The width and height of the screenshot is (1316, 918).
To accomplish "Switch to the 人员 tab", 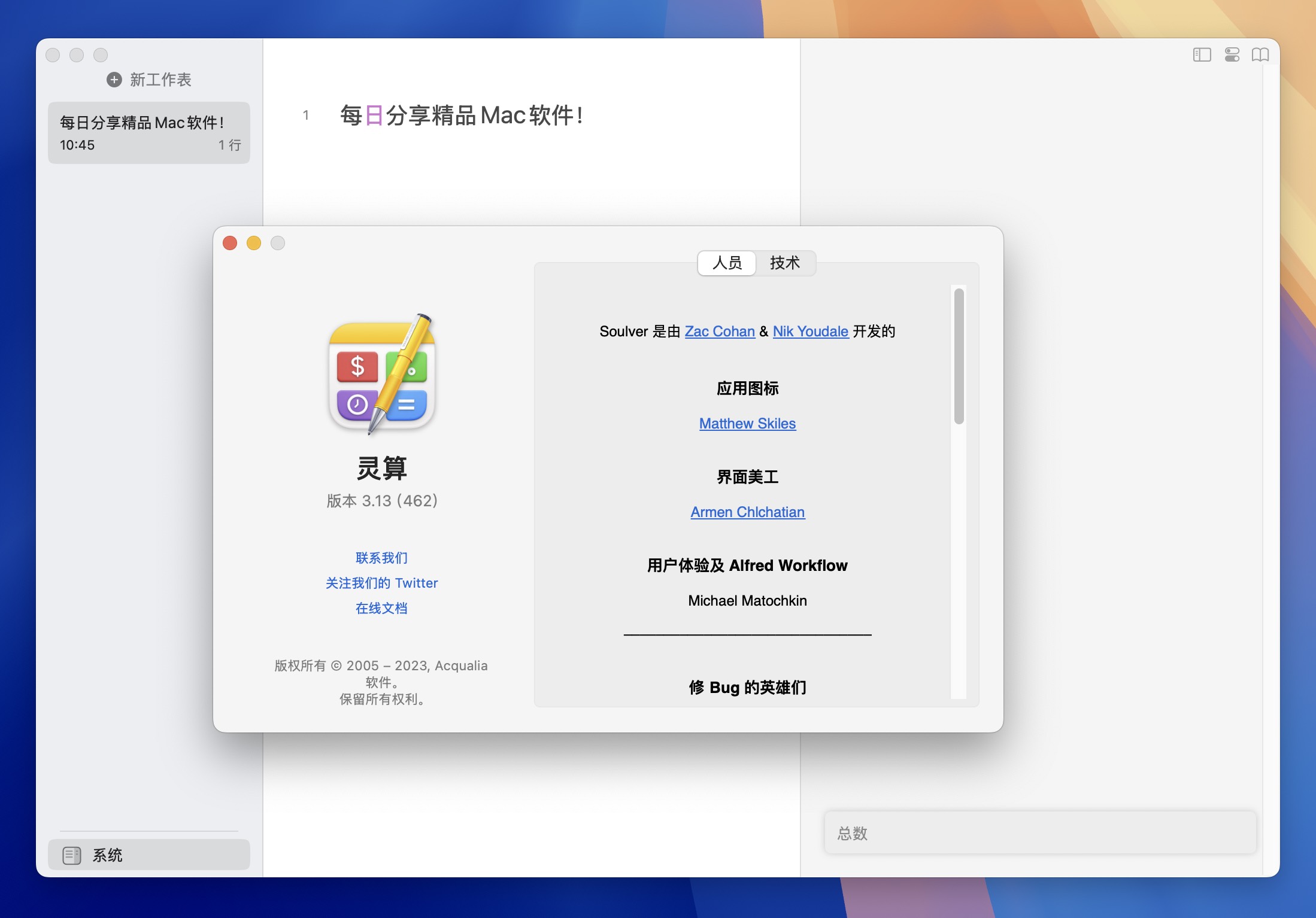I will (x=727, y=263).
